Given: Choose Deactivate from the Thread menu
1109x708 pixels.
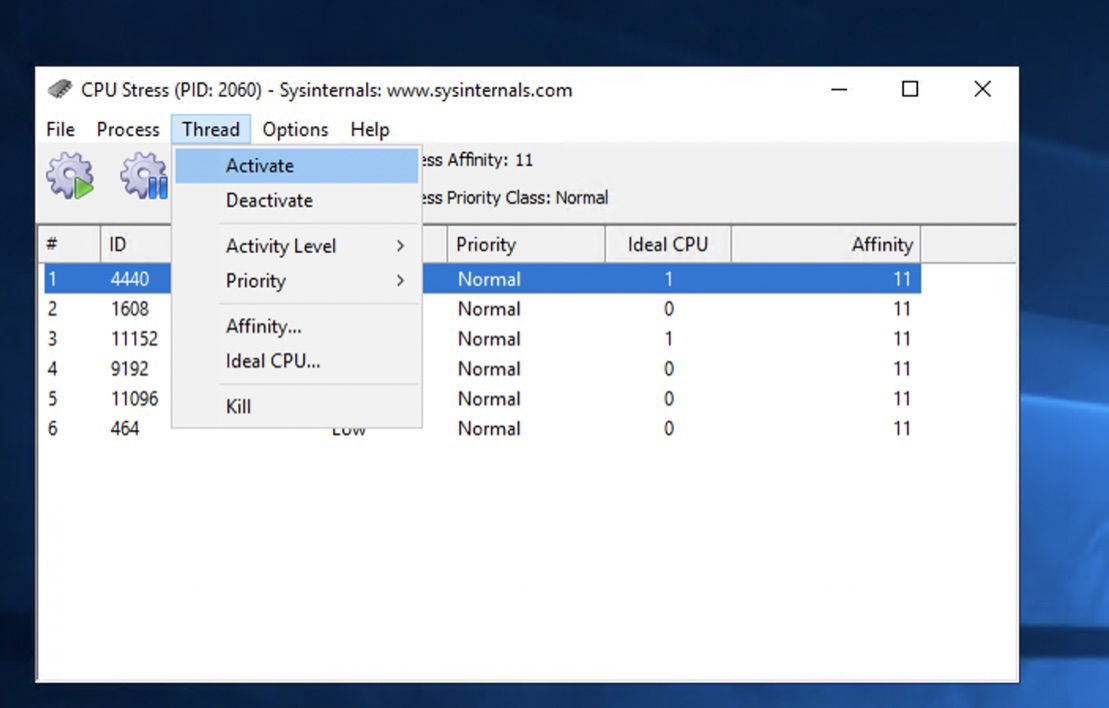Looking at the screenshot, I should (x=296, y=200).
